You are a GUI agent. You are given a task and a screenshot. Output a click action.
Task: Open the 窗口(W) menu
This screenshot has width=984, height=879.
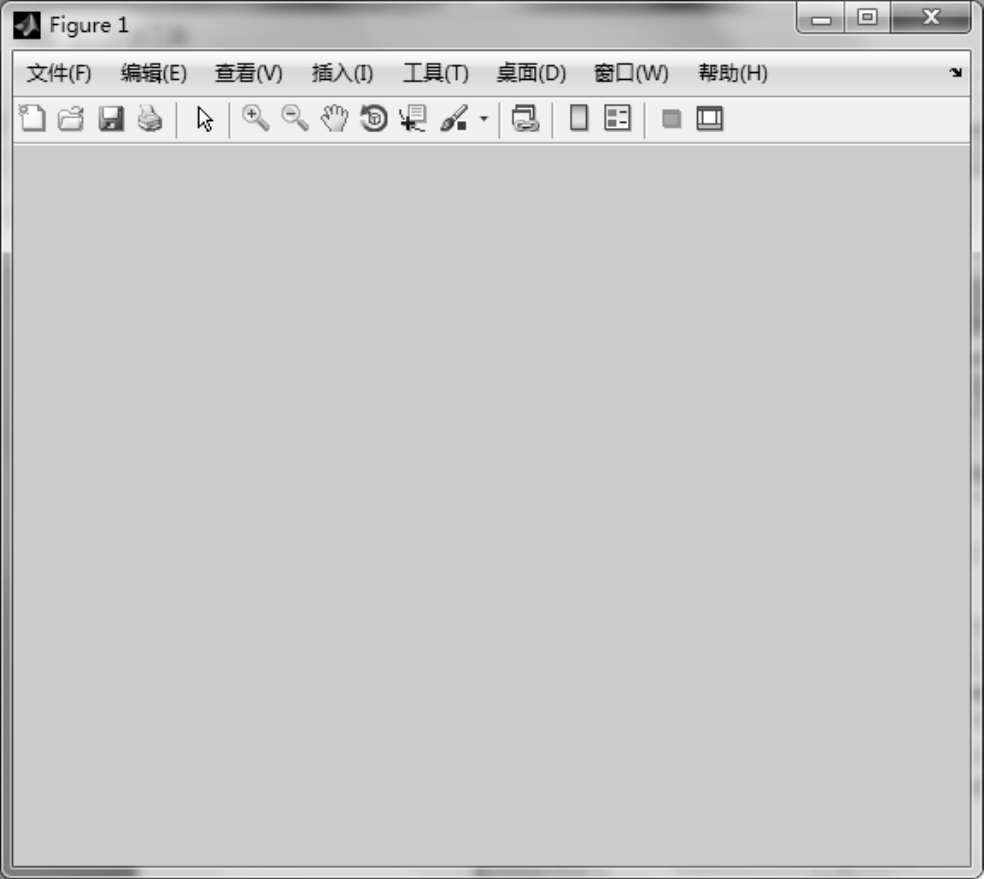(631, 73)
